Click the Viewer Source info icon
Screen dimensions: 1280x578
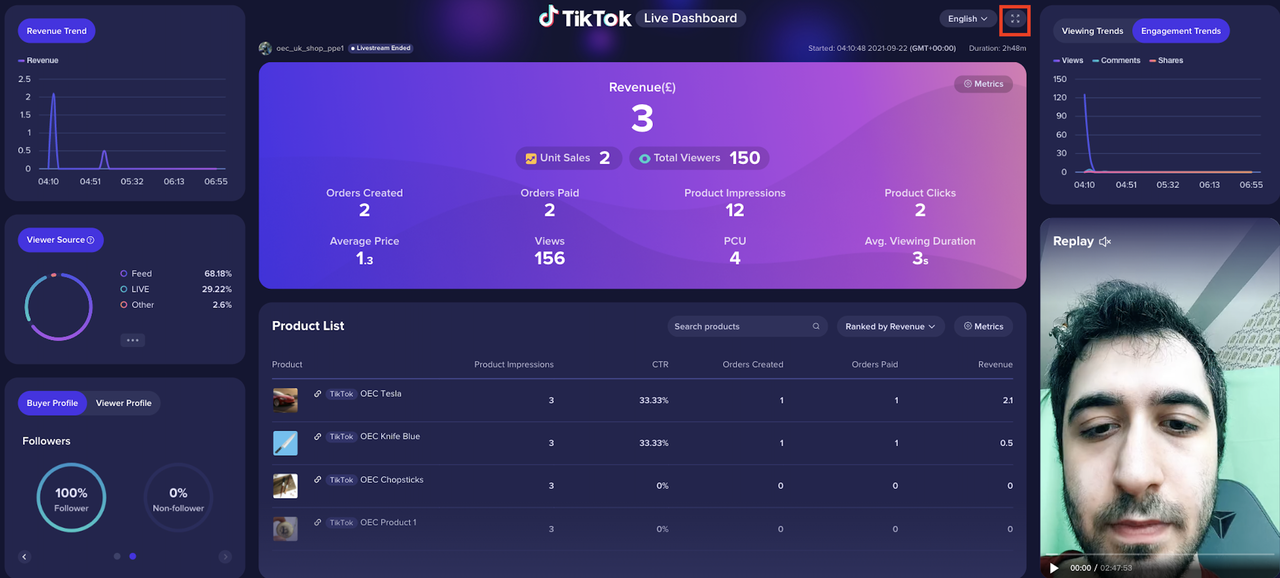[x=91, y=240]
